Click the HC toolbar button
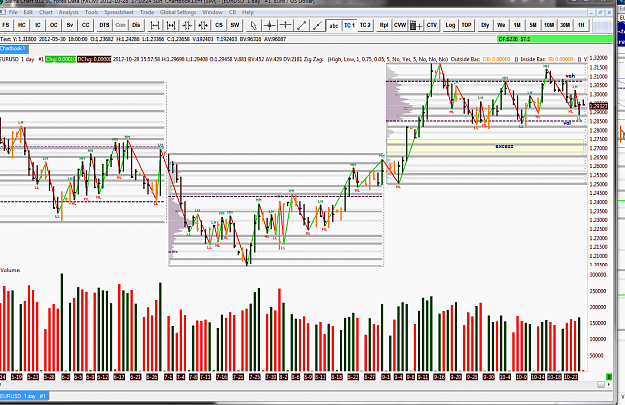Viewport: 625px width, 405px height. (x=22, y=25)
